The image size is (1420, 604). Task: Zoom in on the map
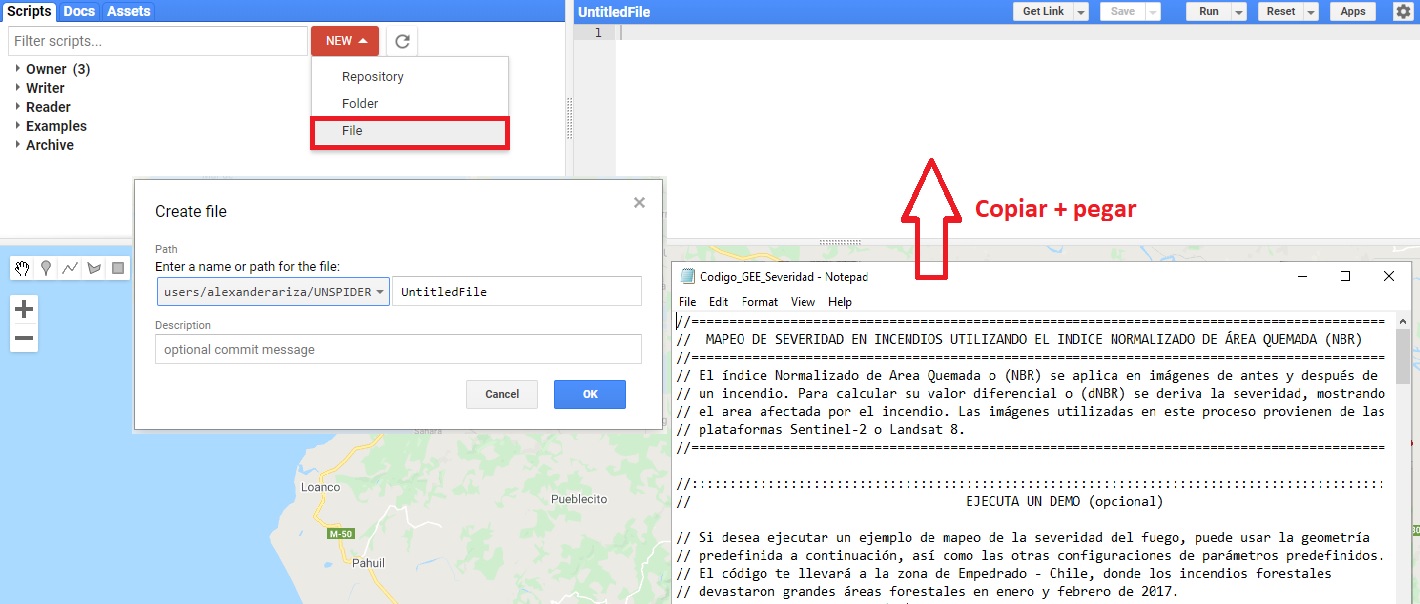(24, 310)
